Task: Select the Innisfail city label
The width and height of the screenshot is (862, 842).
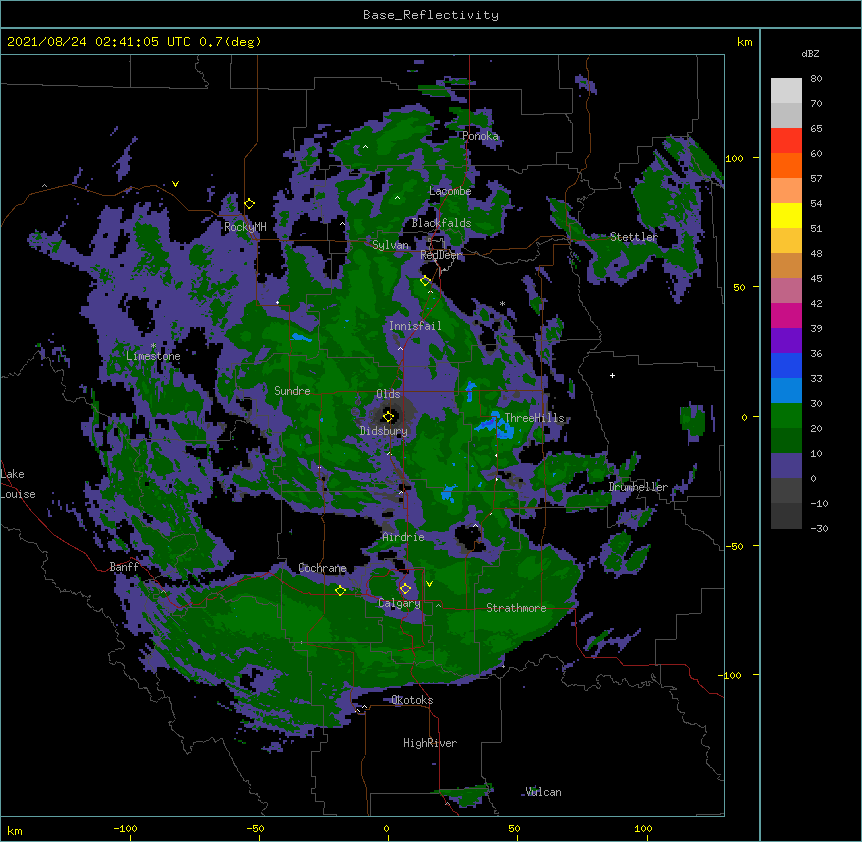Action: 415,326
